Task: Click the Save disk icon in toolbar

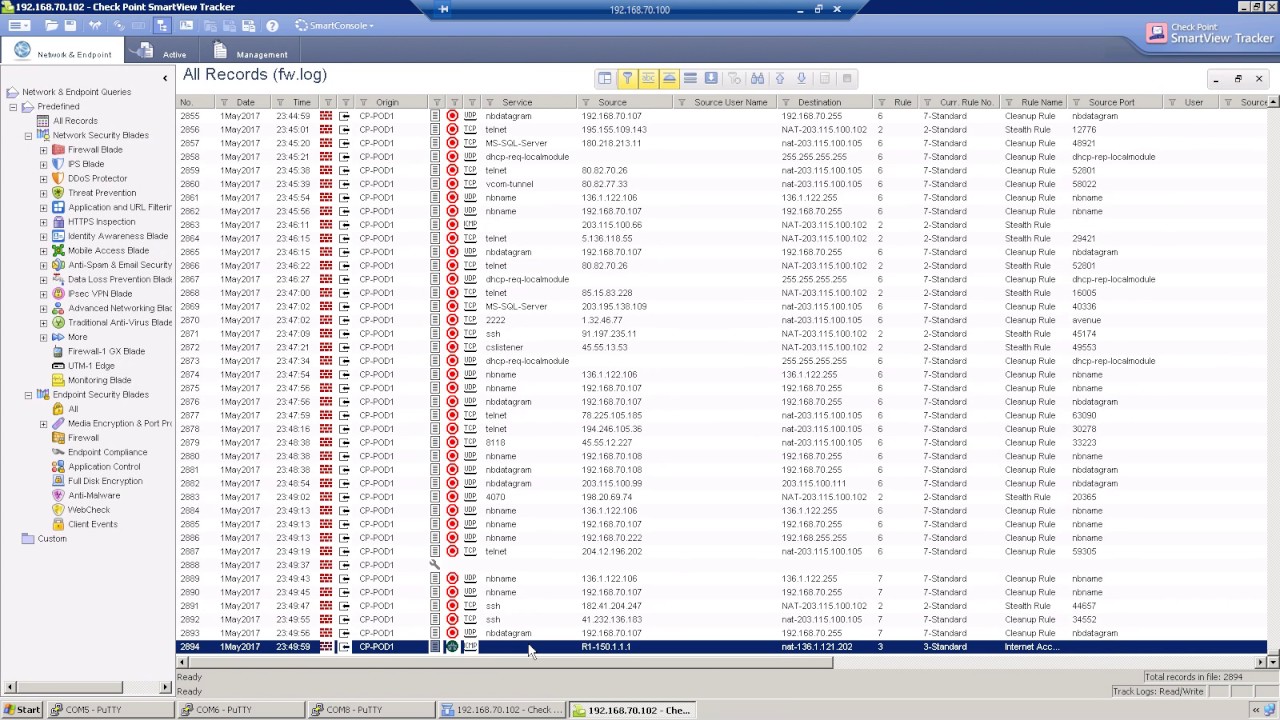Action: [69, 25]
